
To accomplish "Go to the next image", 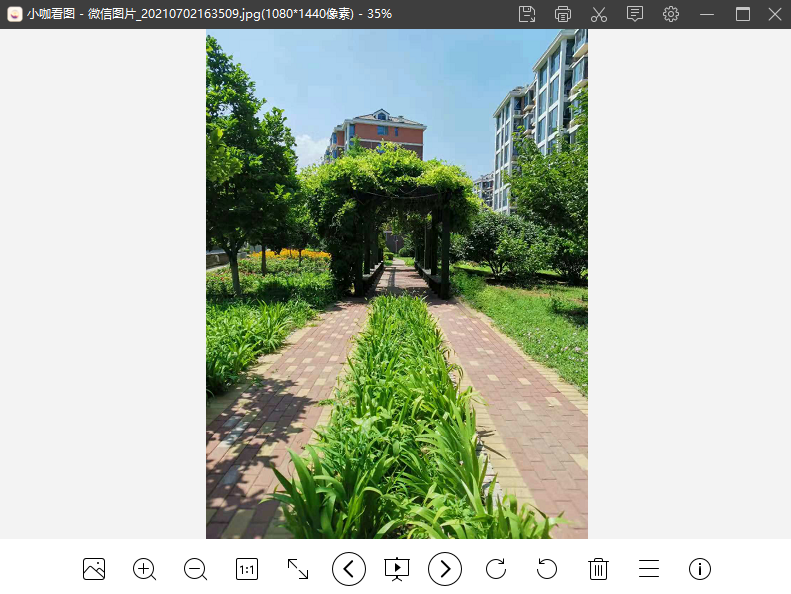I will [445, 569].
